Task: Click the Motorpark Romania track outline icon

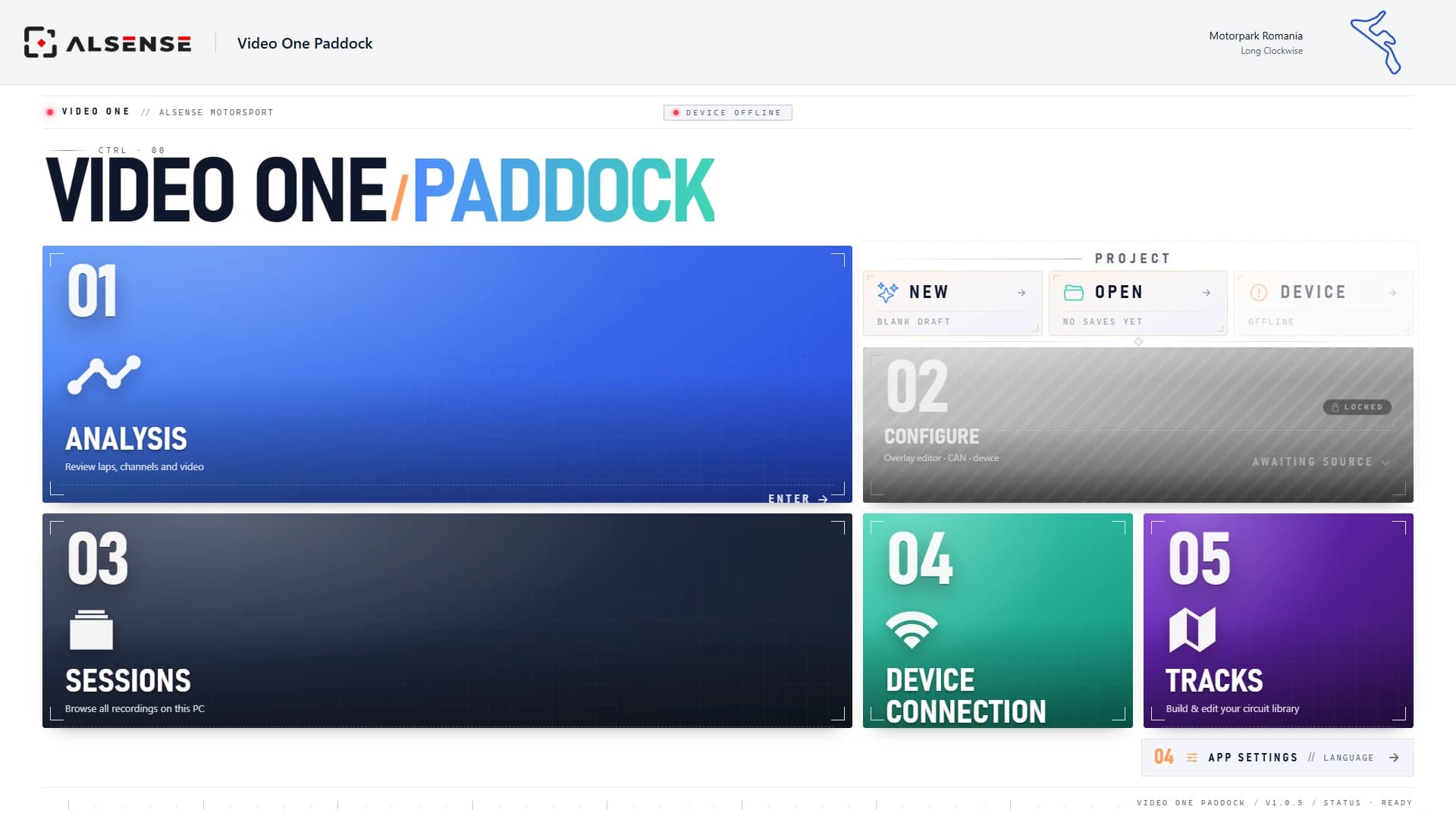Action: click(1376, 42)
